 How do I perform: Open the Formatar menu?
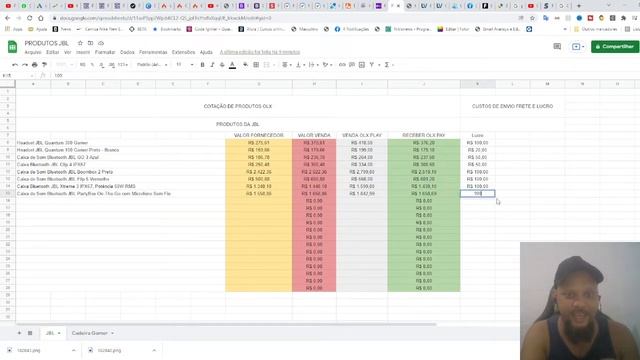(x=105, y=52)
